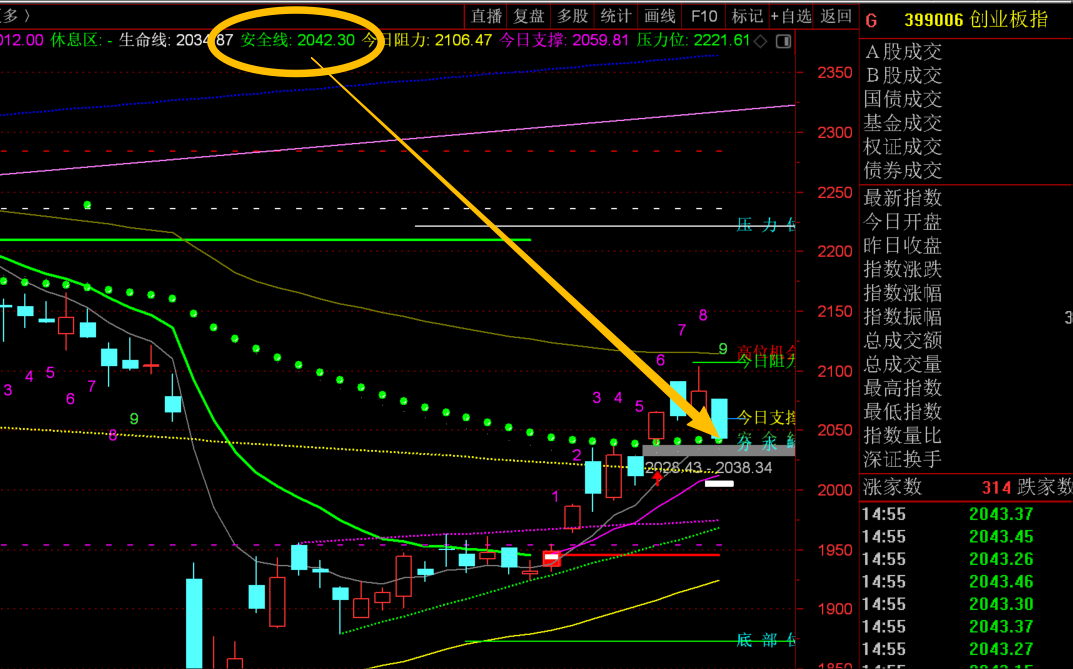Screen dimensions: 1073x669
Task: Toggle the side panel layout icon
Action: (784, 41)
